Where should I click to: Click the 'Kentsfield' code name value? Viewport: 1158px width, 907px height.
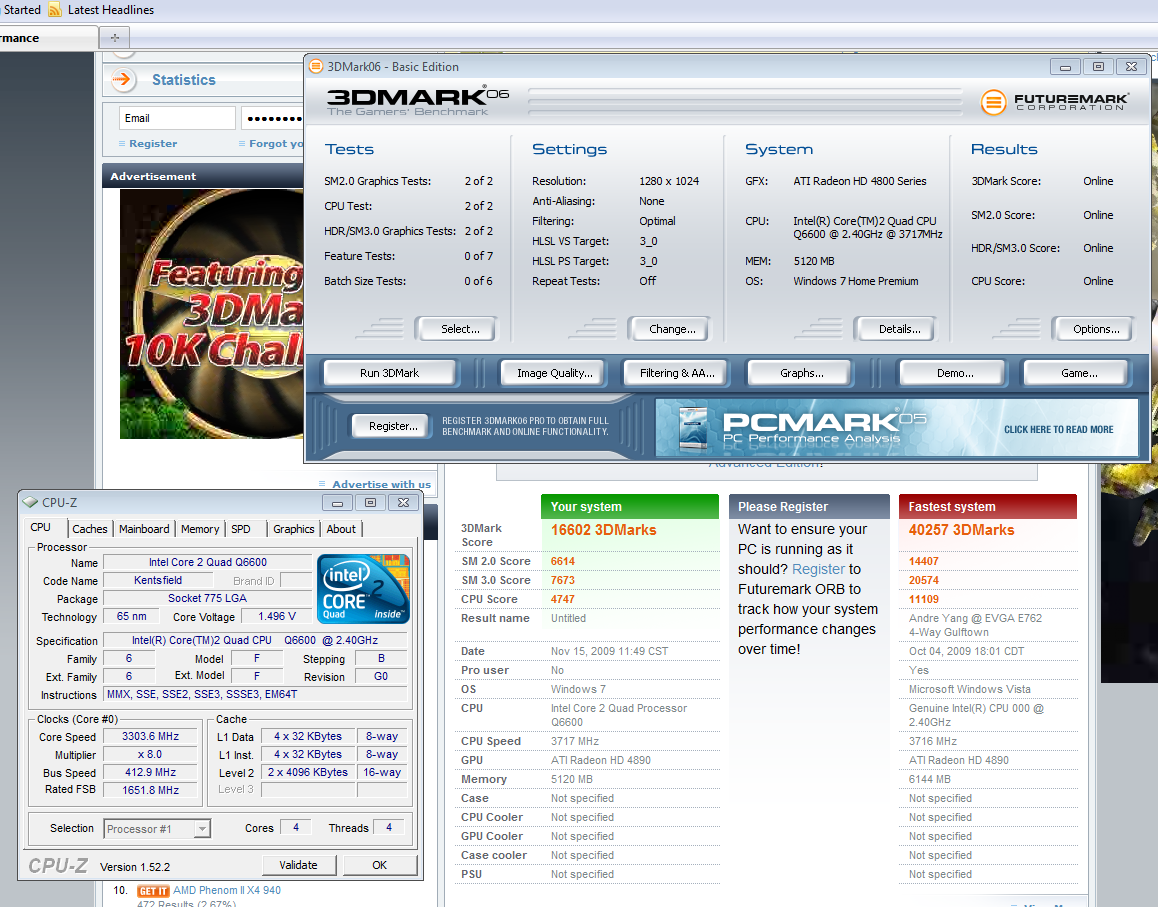(x=158, y=581)
